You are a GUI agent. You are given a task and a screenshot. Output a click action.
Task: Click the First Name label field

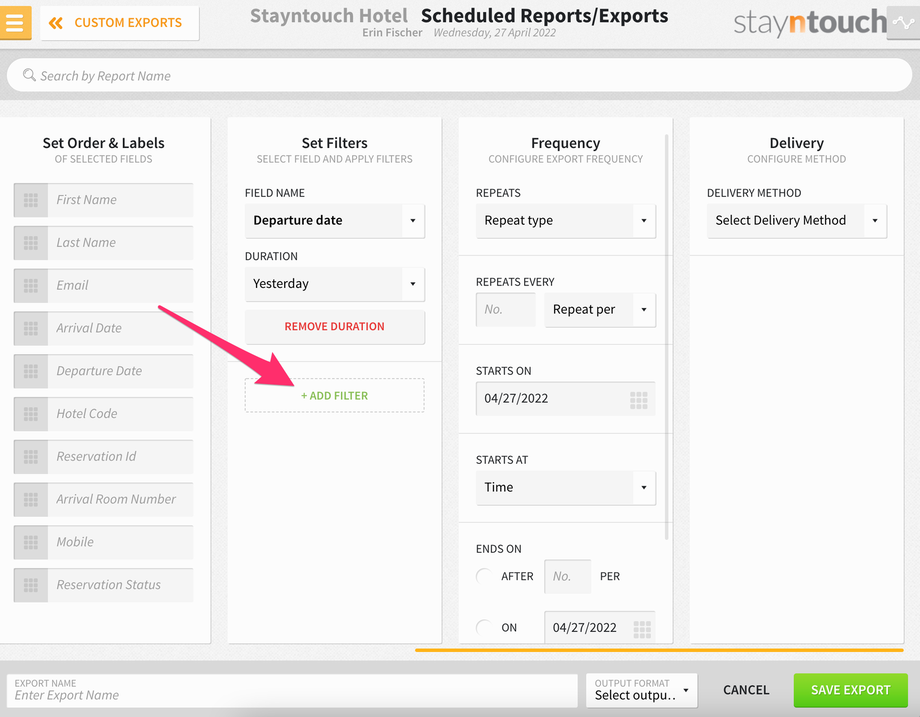click(x=120, y=200)
